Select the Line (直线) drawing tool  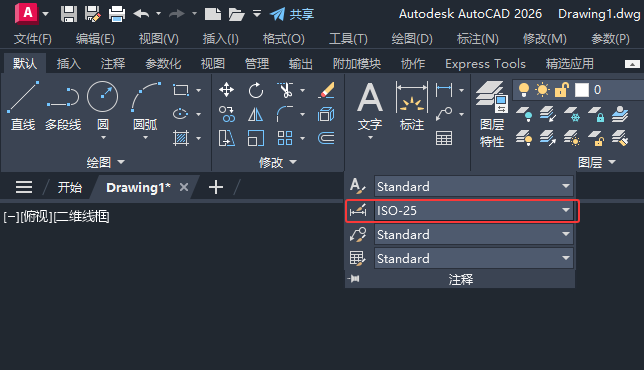click(23, 106)
